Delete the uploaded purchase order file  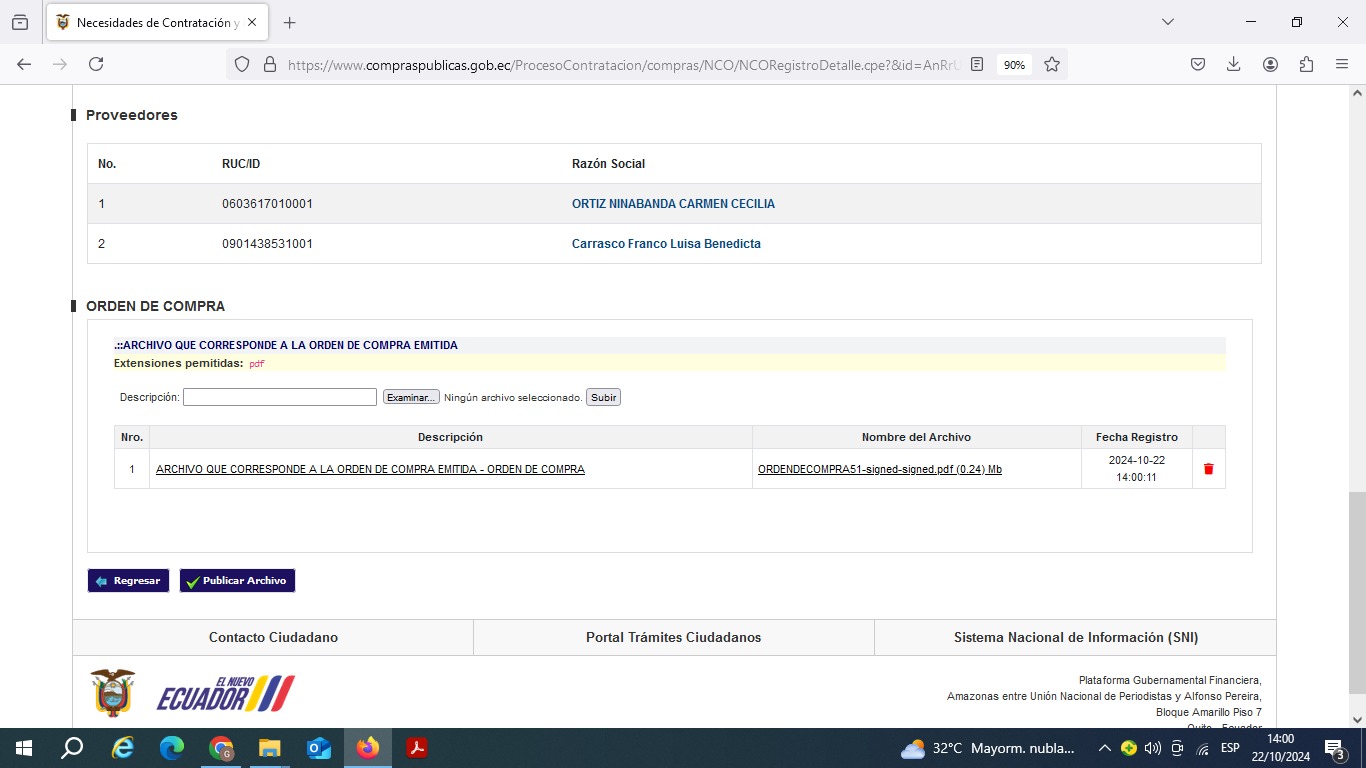point(1208,469)
